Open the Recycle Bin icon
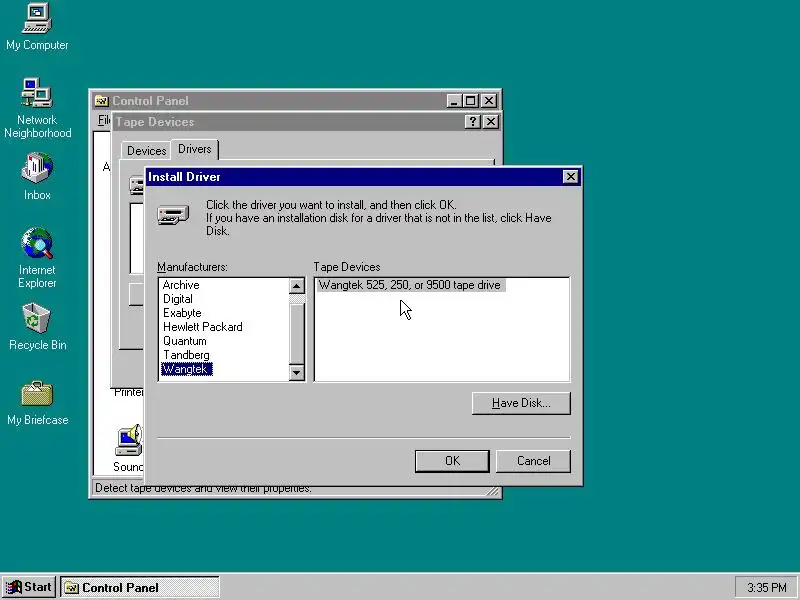Image resolution: width=800 pixels, height=600 pixels. click(x=37, y=327)
